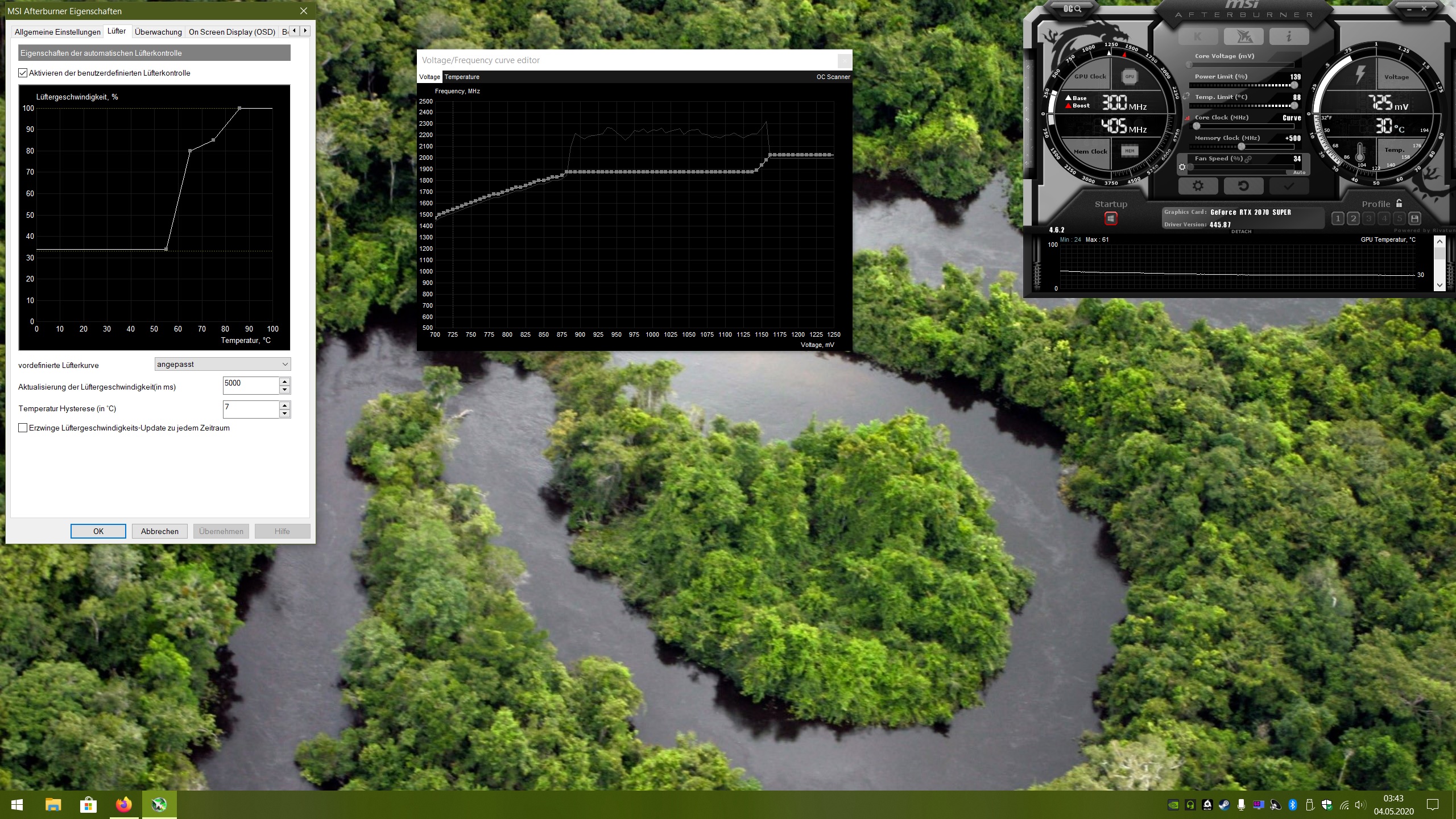
Task: Increase fan speed update period with up arrow
Action: (284, 382)
